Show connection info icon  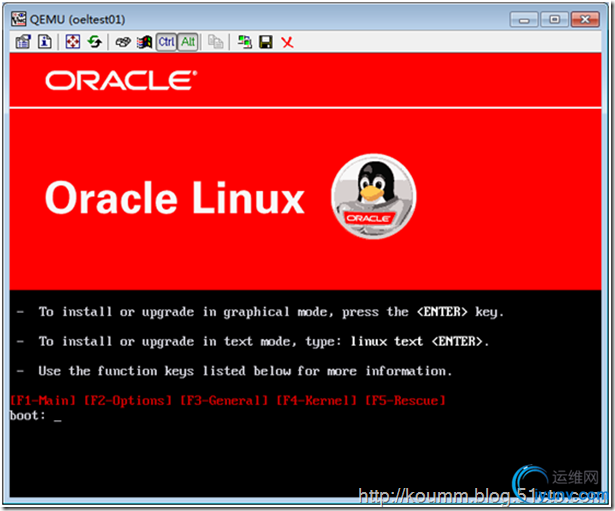pos(45,42)
